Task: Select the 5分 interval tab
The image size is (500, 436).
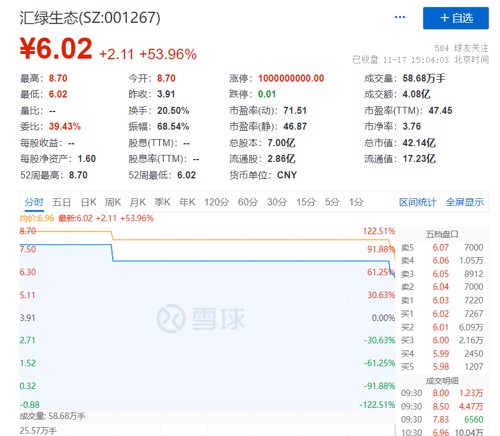Action: (x=332, y=202)
